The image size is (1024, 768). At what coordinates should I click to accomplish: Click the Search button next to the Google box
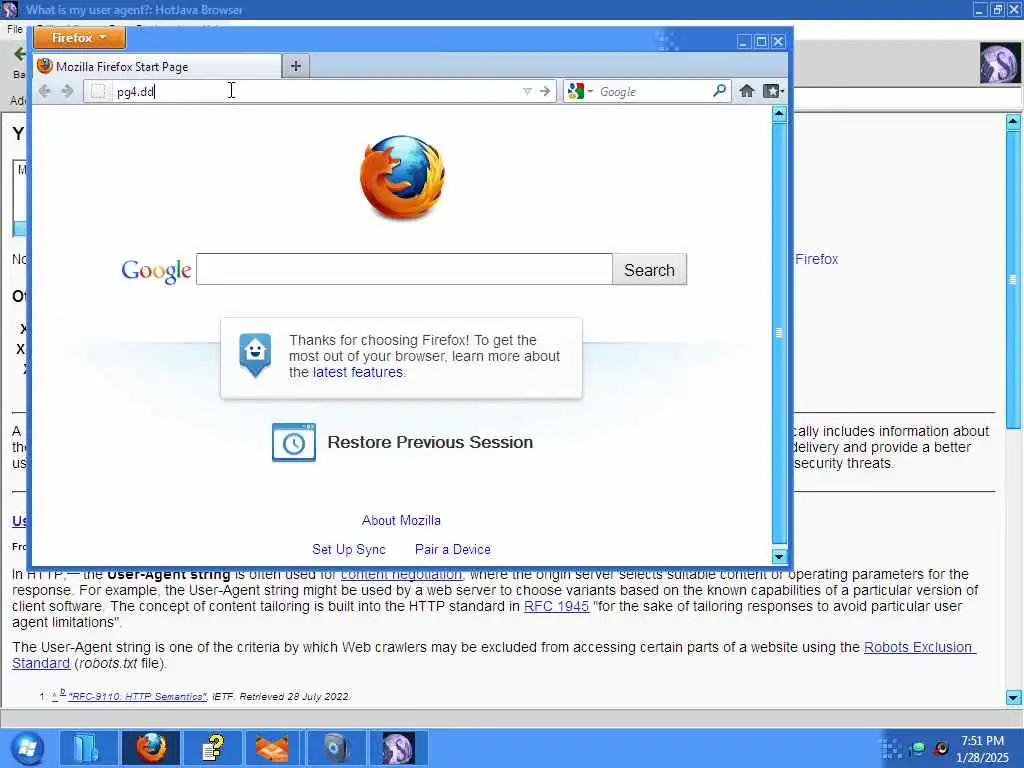coord(649,270)
